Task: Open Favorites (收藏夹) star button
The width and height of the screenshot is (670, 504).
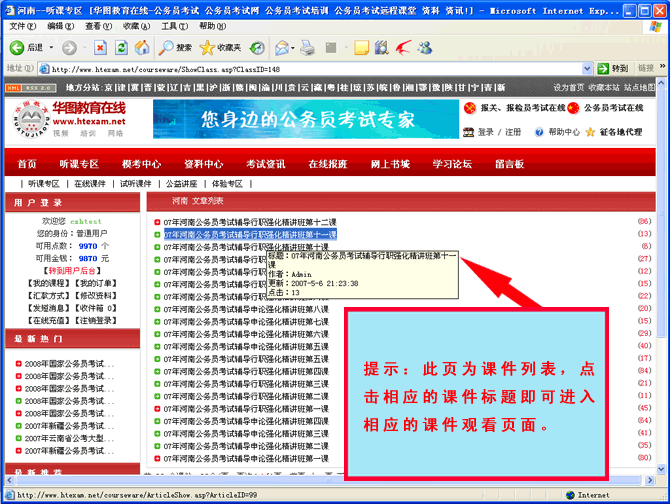Action: 220,47
